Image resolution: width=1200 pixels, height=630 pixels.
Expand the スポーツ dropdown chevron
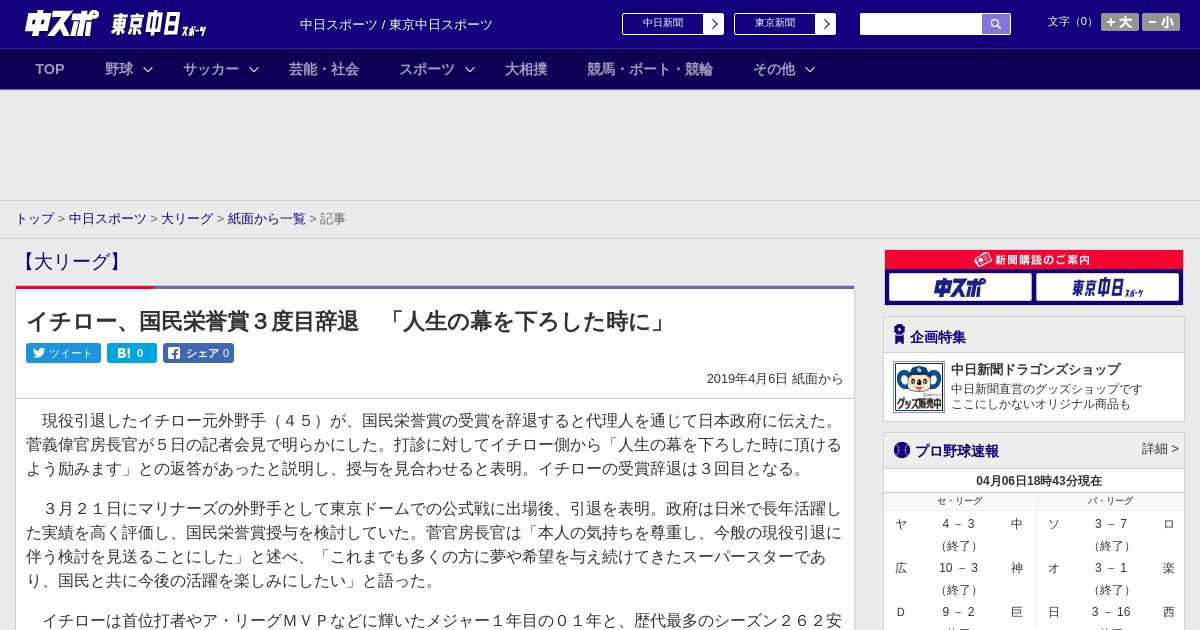[470, 69]
